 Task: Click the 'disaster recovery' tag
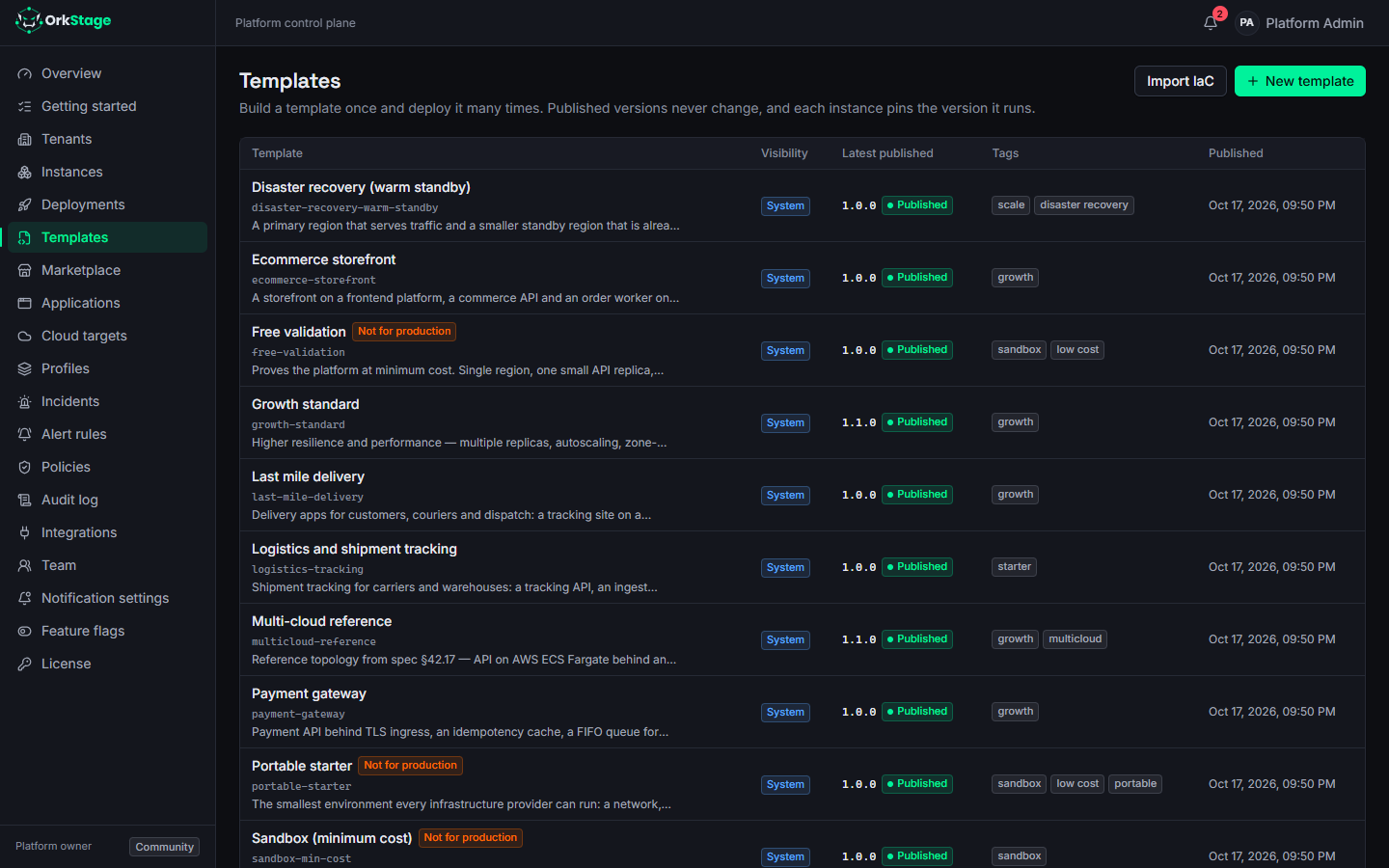pos(1083,205)
